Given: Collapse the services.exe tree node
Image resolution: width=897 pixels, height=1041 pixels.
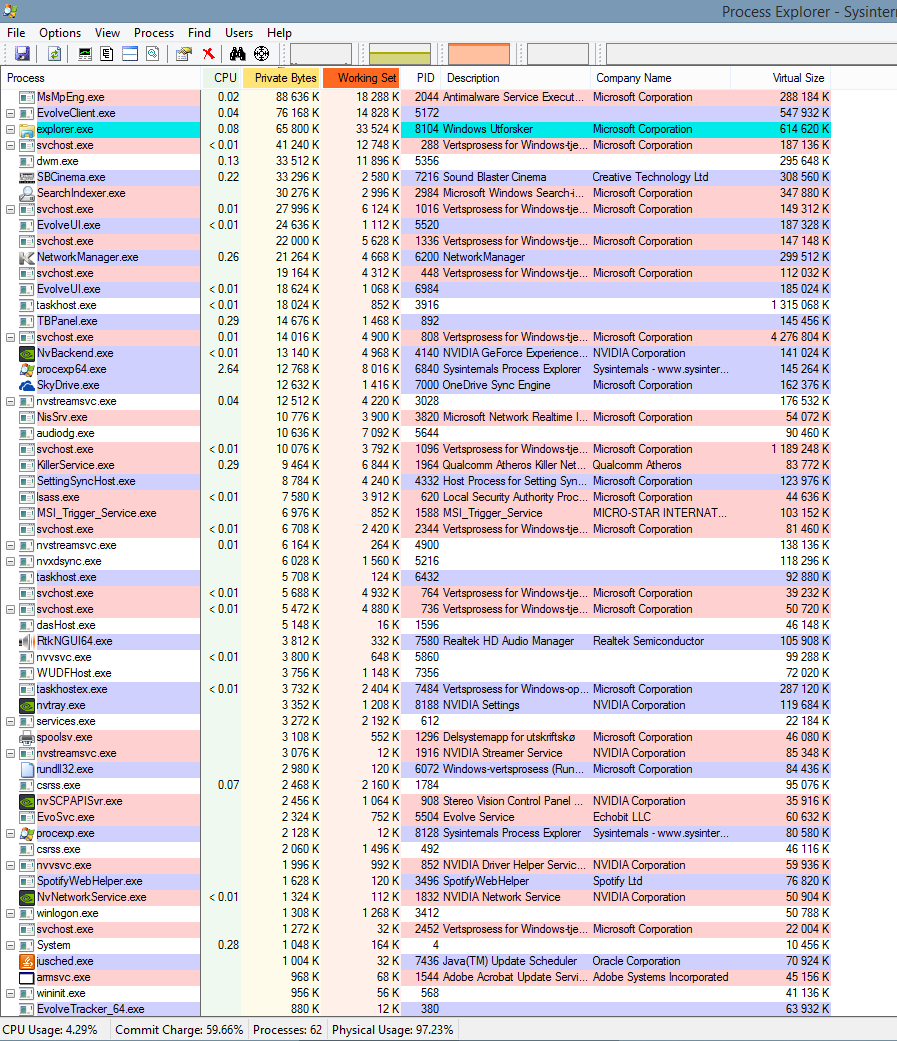Looking at the screenshot, I should click(11, 721).
